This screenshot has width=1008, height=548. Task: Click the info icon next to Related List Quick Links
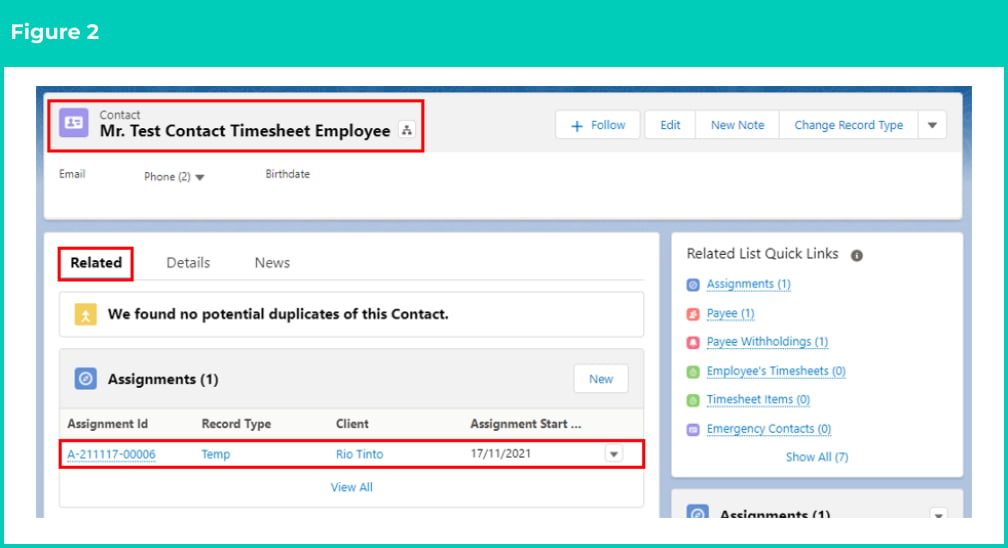tap(856, 255)
